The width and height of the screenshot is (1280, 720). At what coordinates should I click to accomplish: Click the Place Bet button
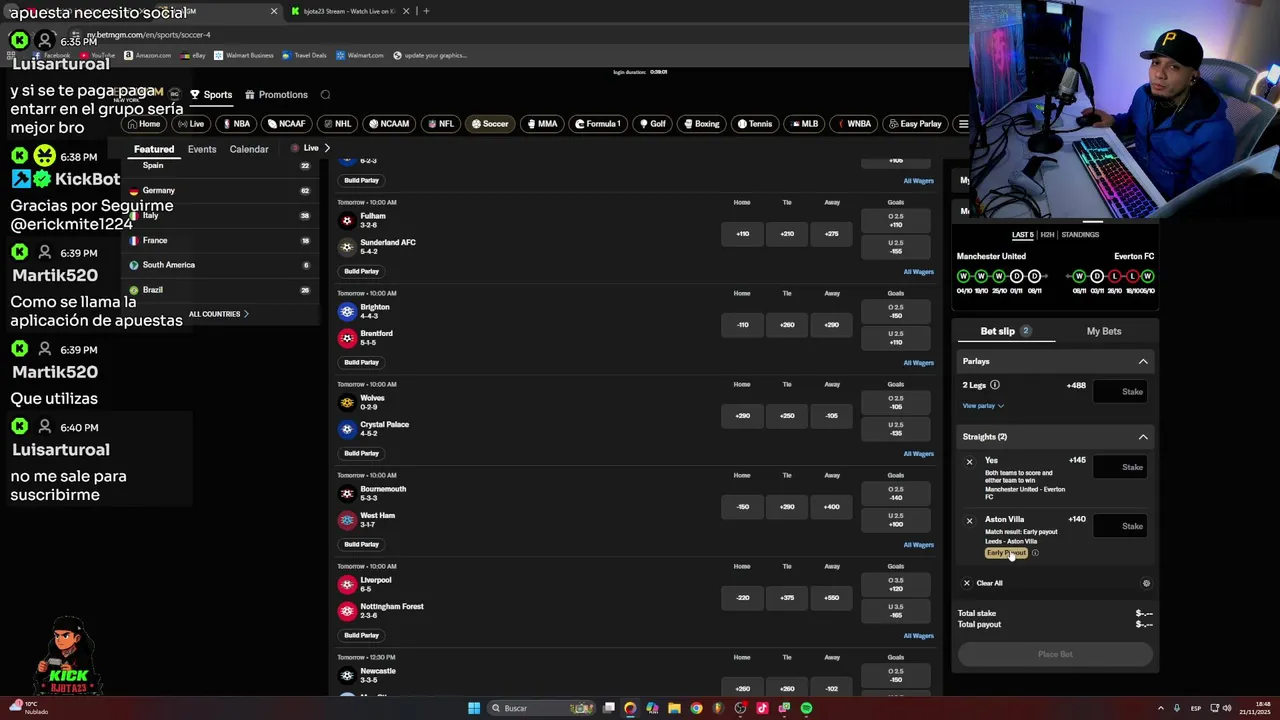click(x=1055, y=654)
